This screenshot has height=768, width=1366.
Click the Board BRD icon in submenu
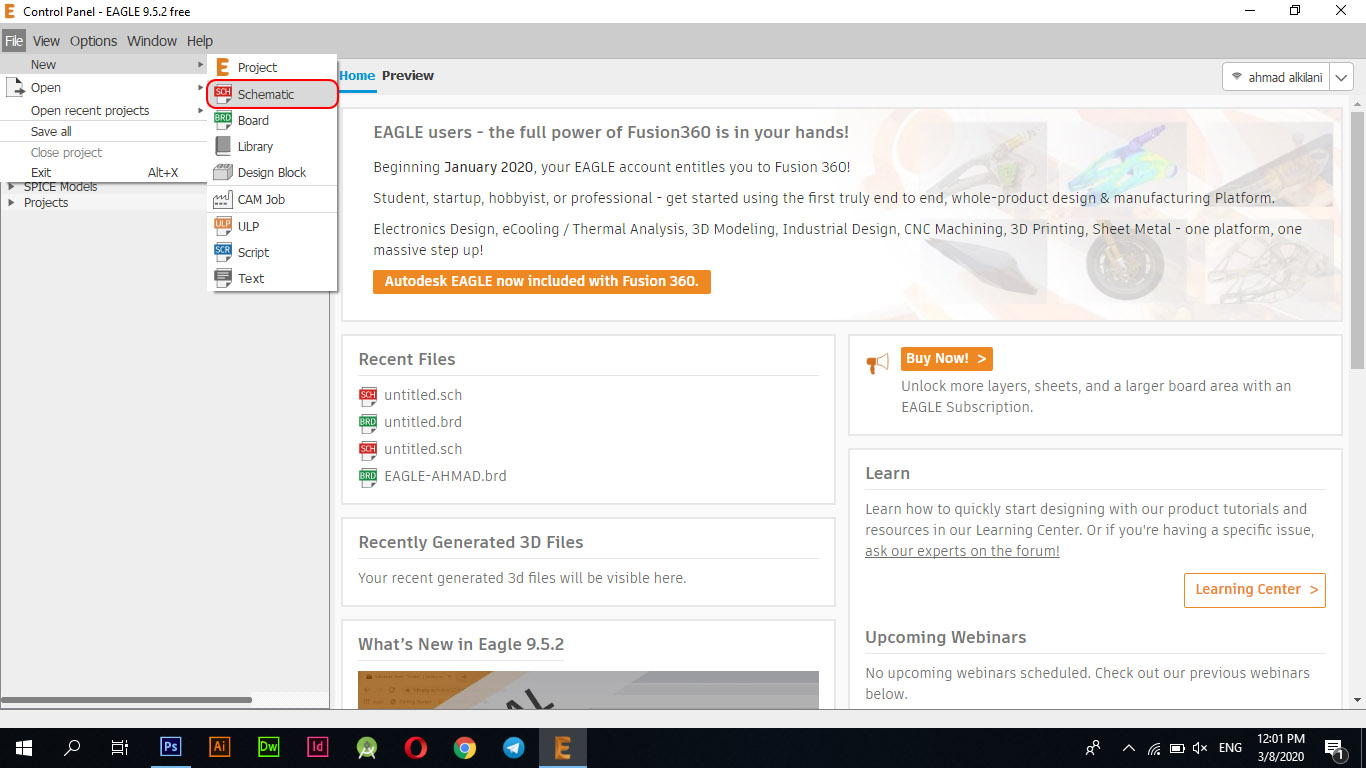pyautogui.click(x=223, y=120)
